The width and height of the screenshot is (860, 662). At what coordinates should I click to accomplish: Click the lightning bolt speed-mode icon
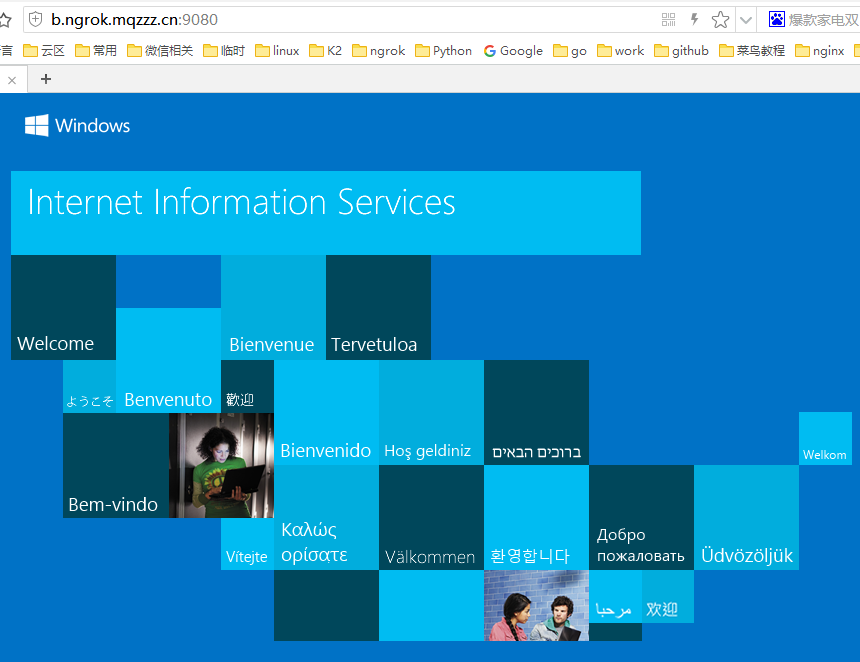tap(694, 20)
